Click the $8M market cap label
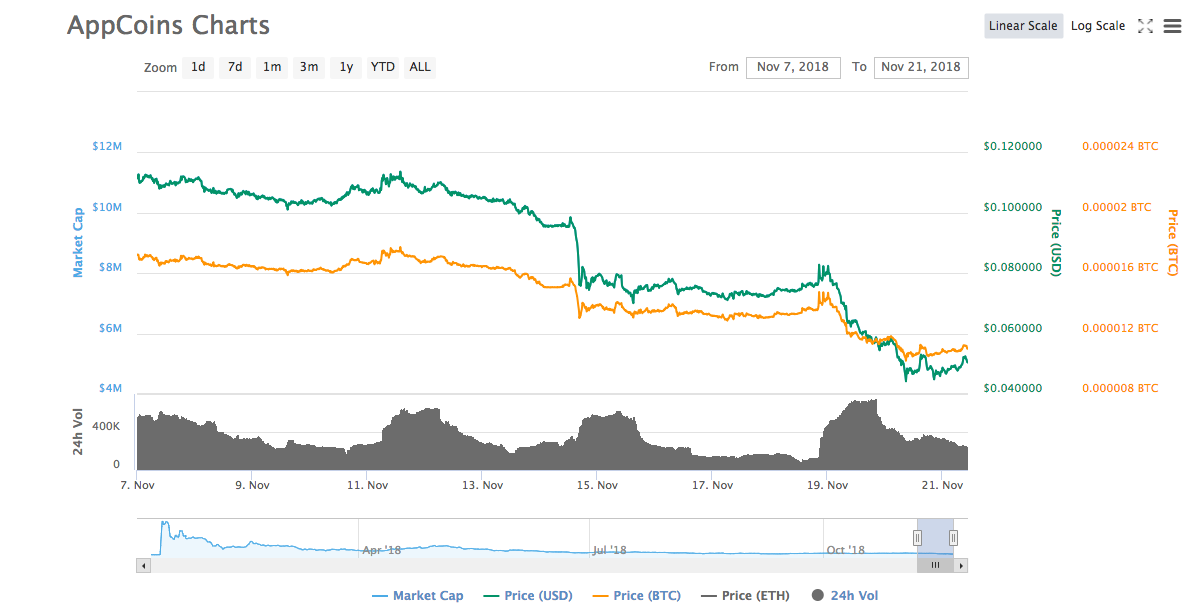 click(111, 268)
